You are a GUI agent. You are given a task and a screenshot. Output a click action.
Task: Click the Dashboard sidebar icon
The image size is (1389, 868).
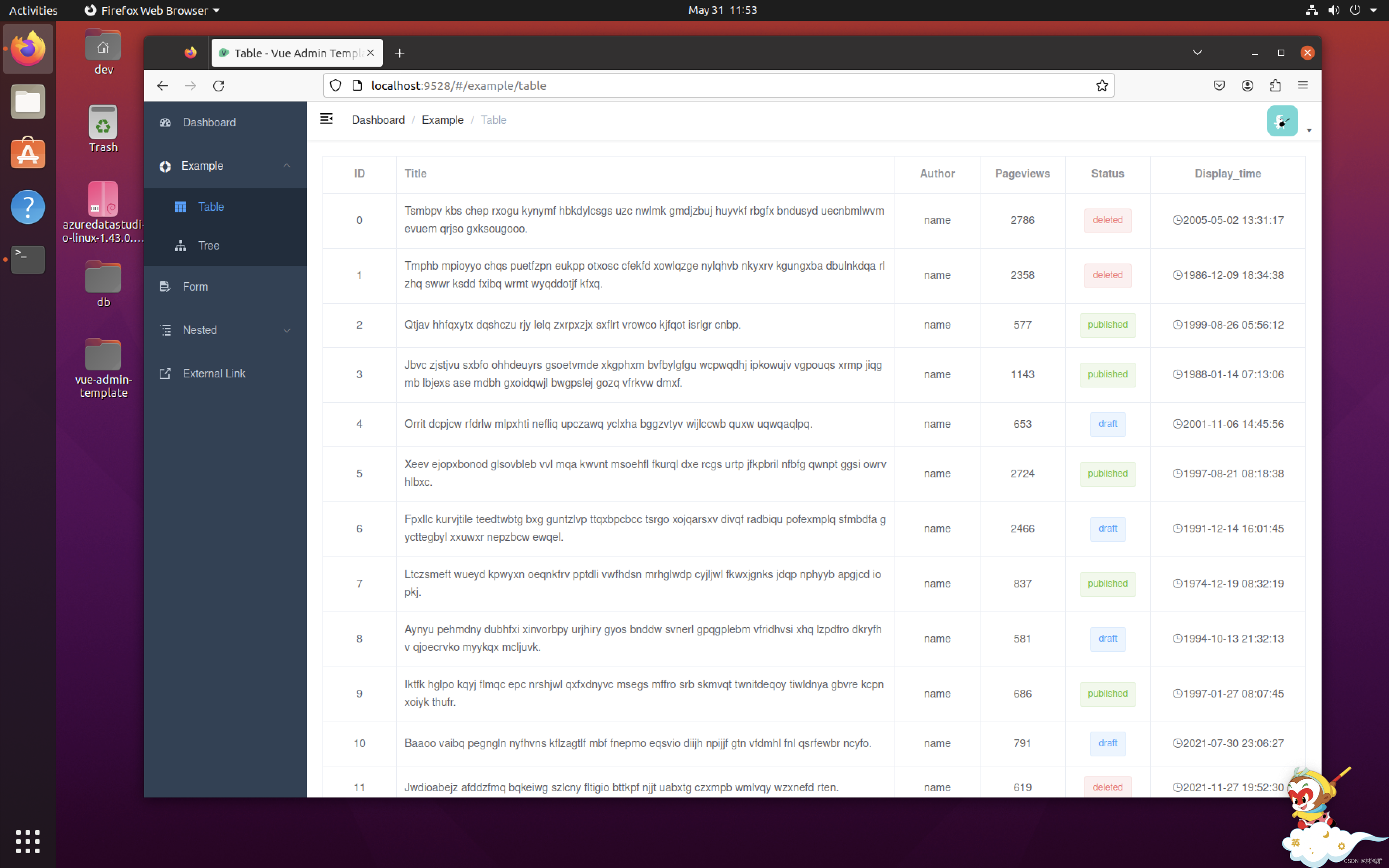click(x=167, y=122)
